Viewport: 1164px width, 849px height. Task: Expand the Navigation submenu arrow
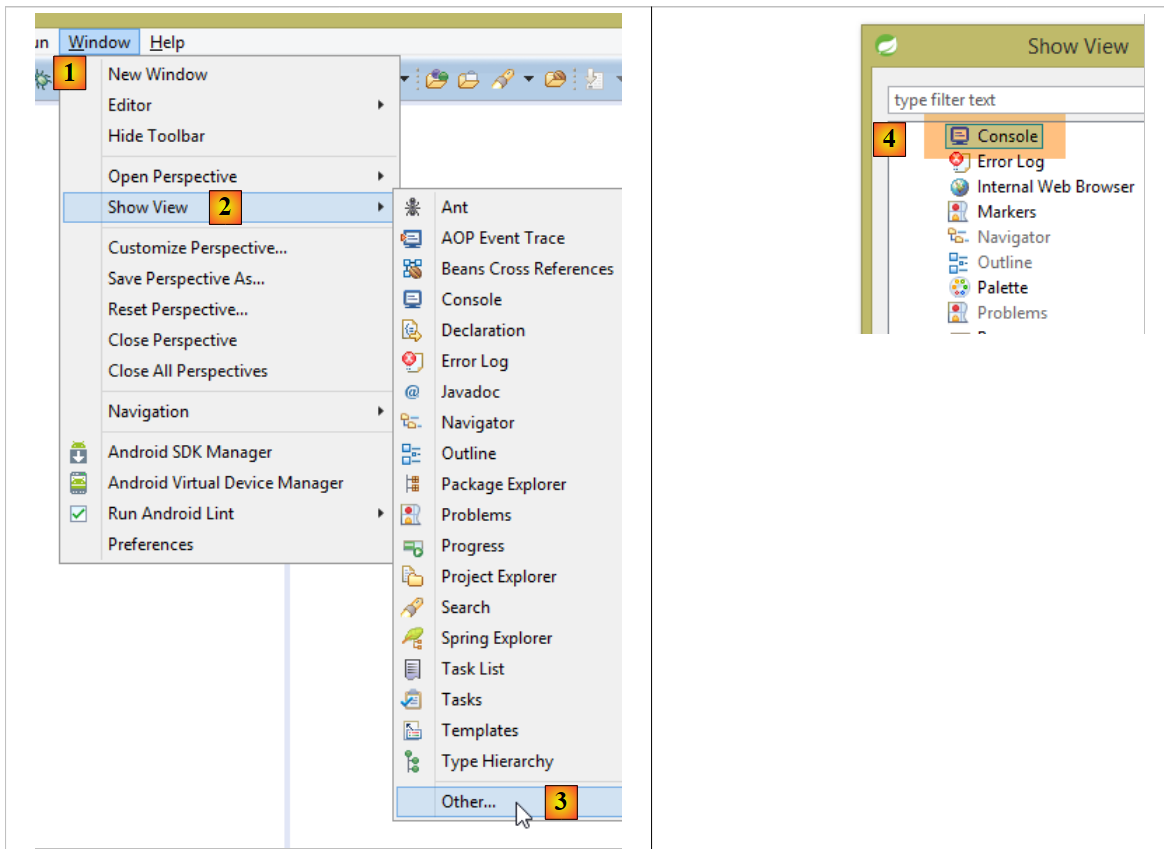click(x=381, y=411)
